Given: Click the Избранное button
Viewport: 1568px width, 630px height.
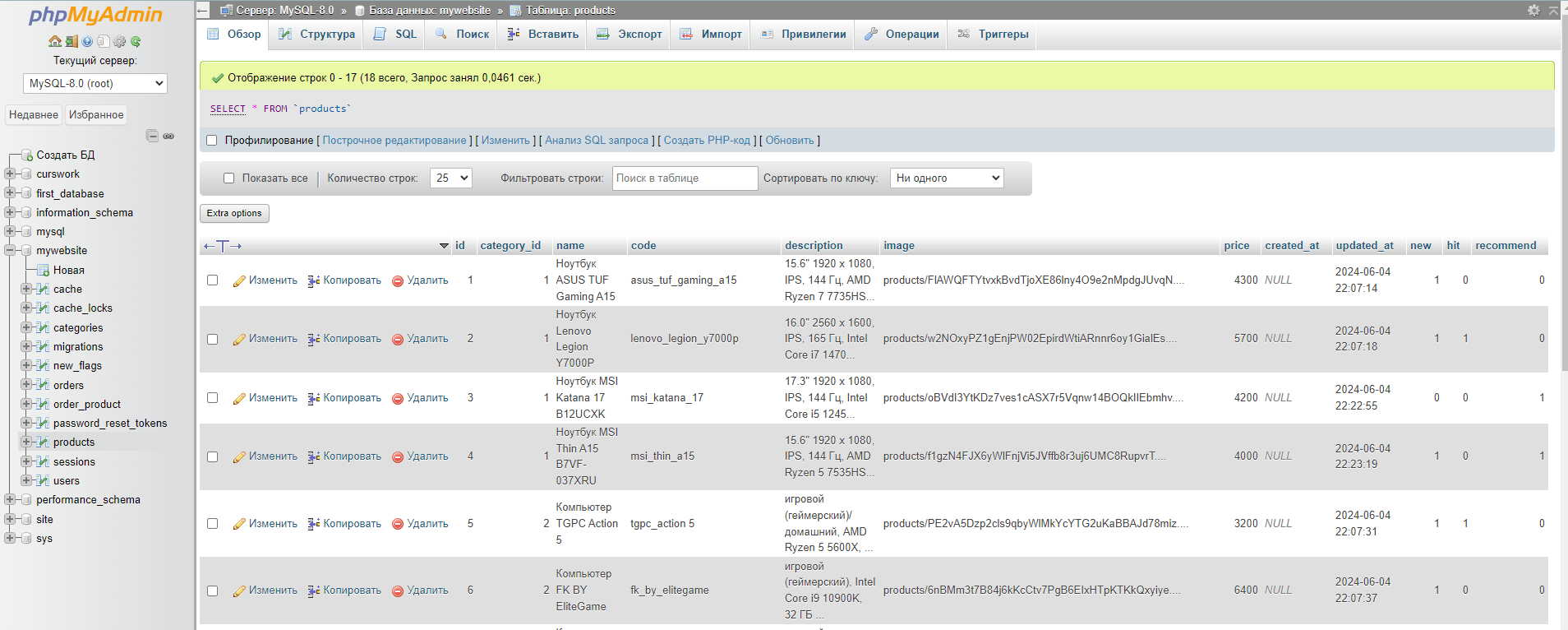Looking at the screenshot, I should [x=96, y=115].
